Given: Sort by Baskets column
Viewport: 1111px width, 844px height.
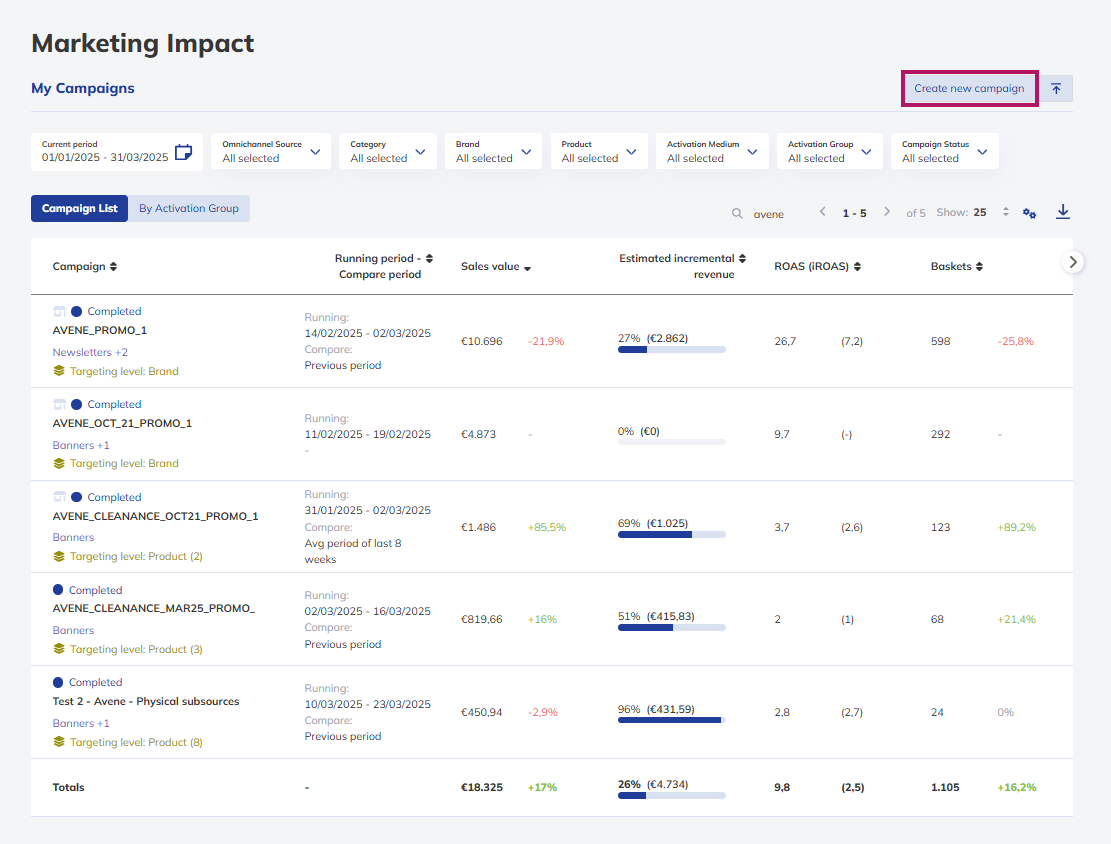Looking at the screenshot, I should coord(957,266).
